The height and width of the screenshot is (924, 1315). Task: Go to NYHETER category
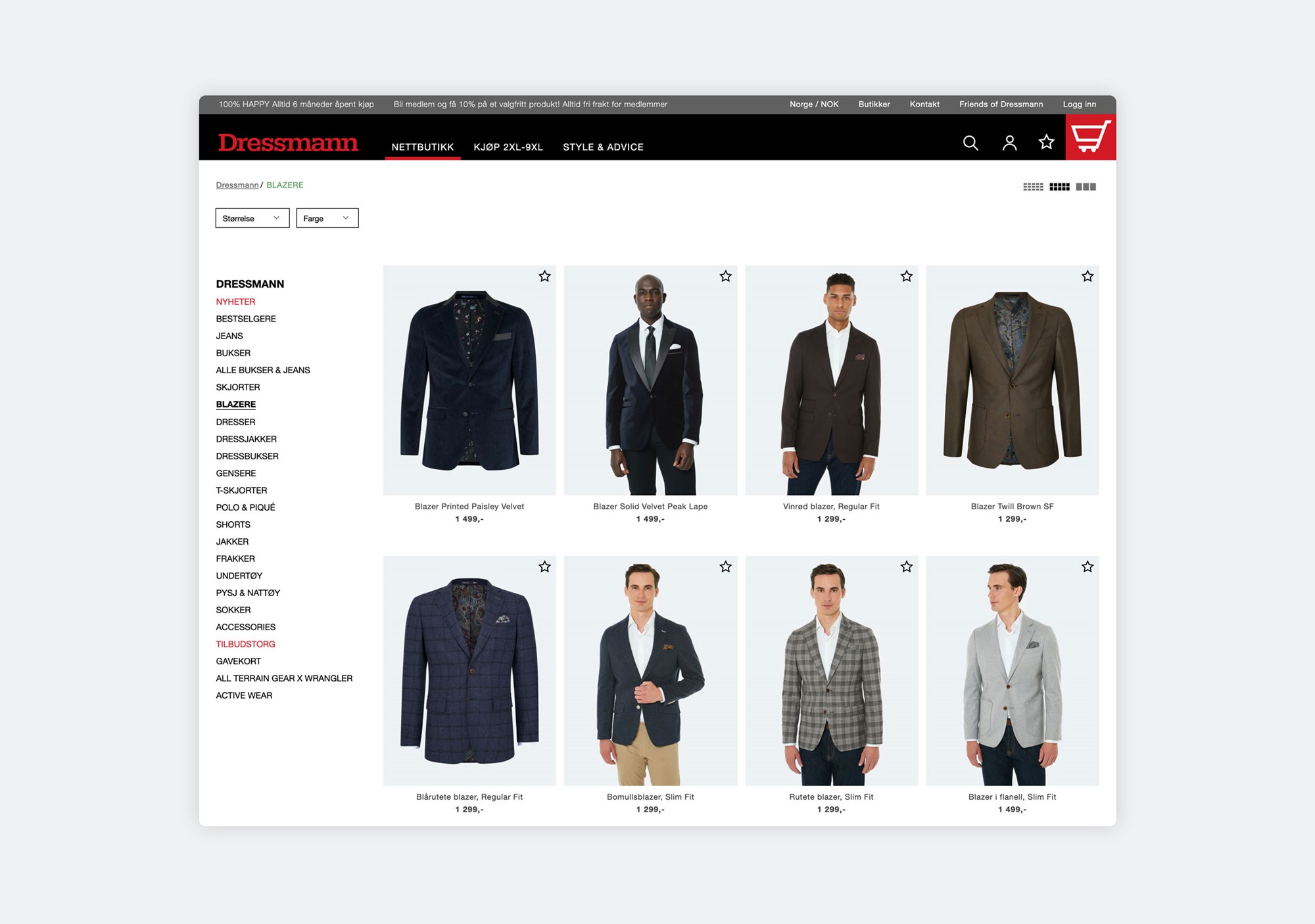[235, 302]
